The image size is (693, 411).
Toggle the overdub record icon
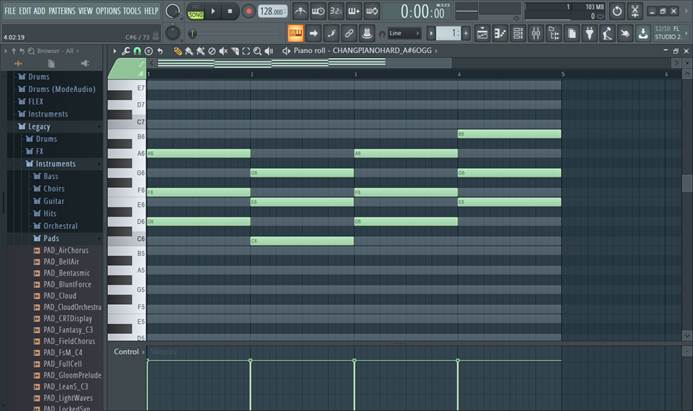(354, 11)
